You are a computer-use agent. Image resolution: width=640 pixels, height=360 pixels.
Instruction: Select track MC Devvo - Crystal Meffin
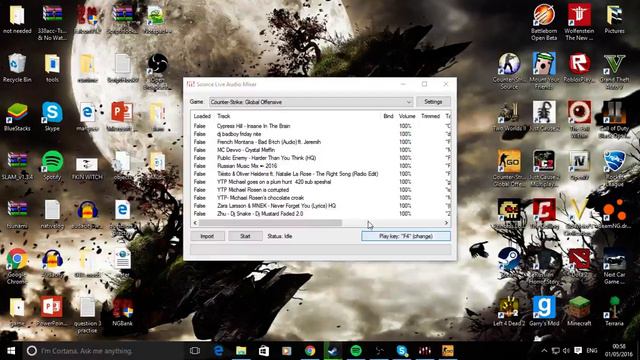tap(246, 150)
